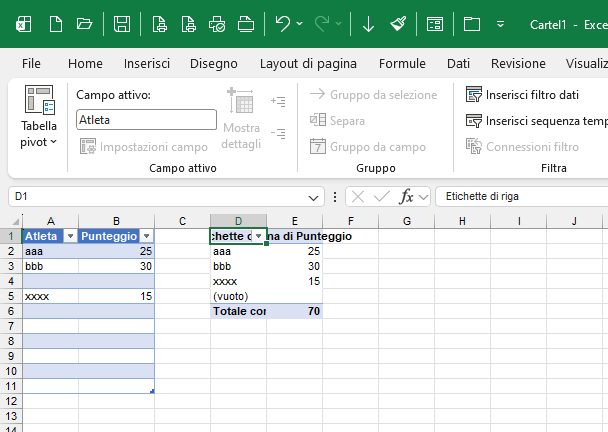Viewport: 608px width, 432px height.
Task: Open the Formule ribbon tab
Action: pos(402,64)
